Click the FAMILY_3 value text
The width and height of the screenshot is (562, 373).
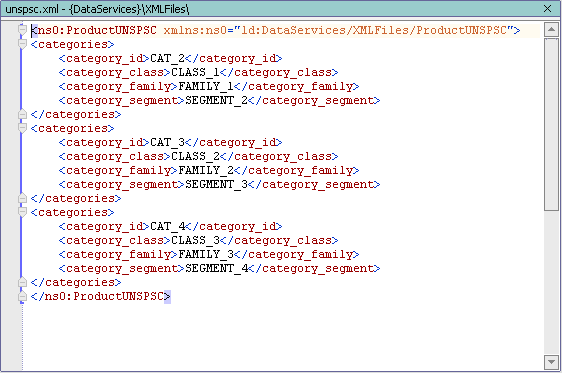tap(206, 254)
